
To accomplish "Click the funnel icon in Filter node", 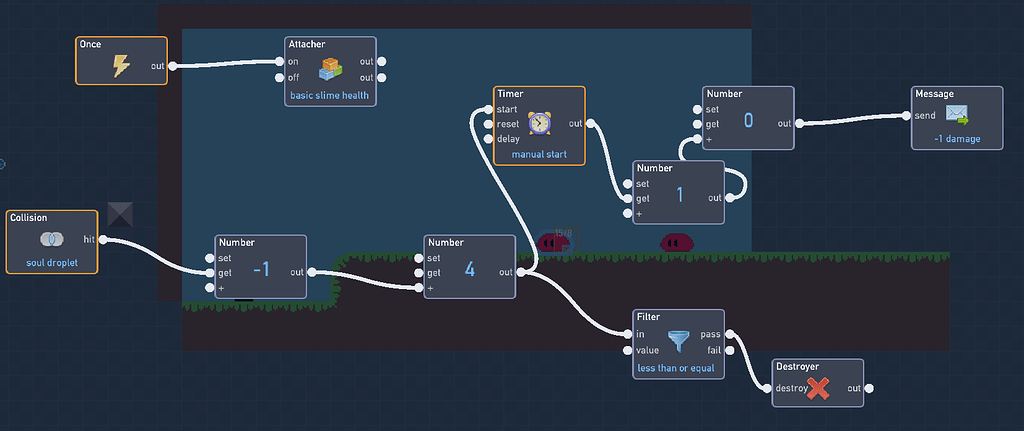I will (x=679, y=342).
